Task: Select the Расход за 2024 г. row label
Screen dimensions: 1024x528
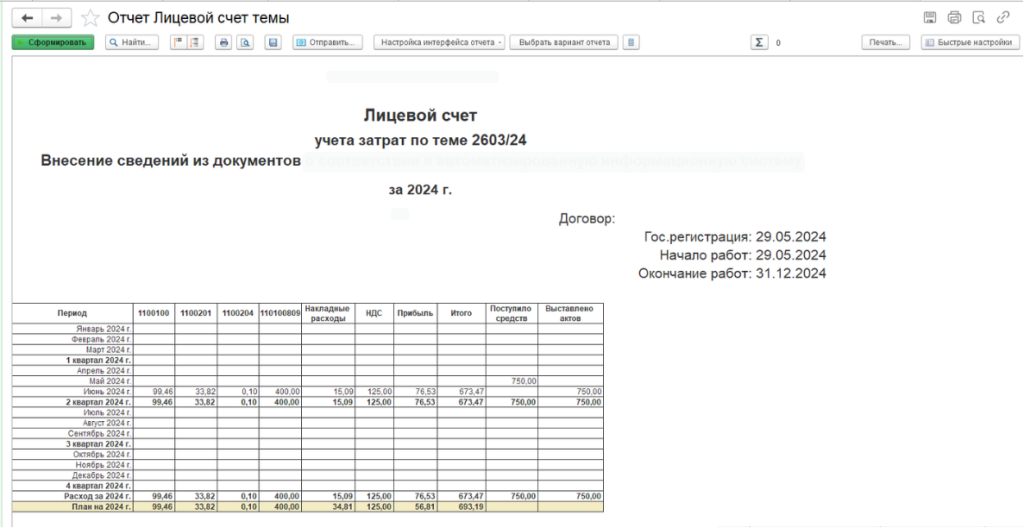Action: point(72,496)
